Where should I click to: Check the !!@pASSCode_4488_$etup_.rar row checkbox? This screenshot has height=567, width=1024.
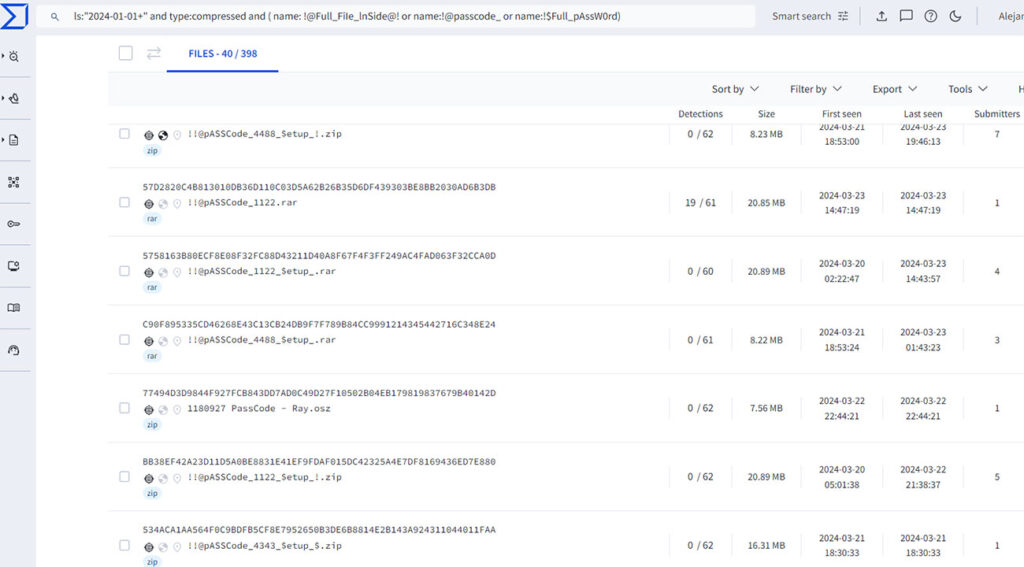pos(124,340)
